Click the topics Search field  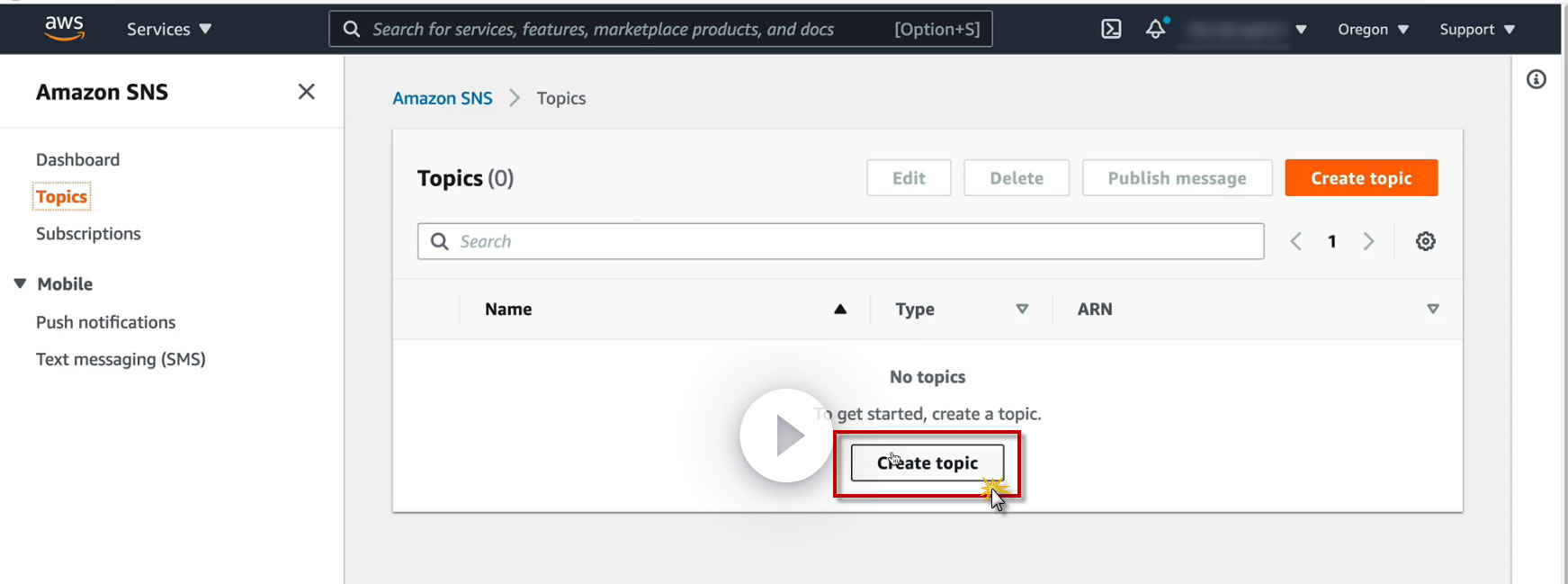[x=840, y=241]
